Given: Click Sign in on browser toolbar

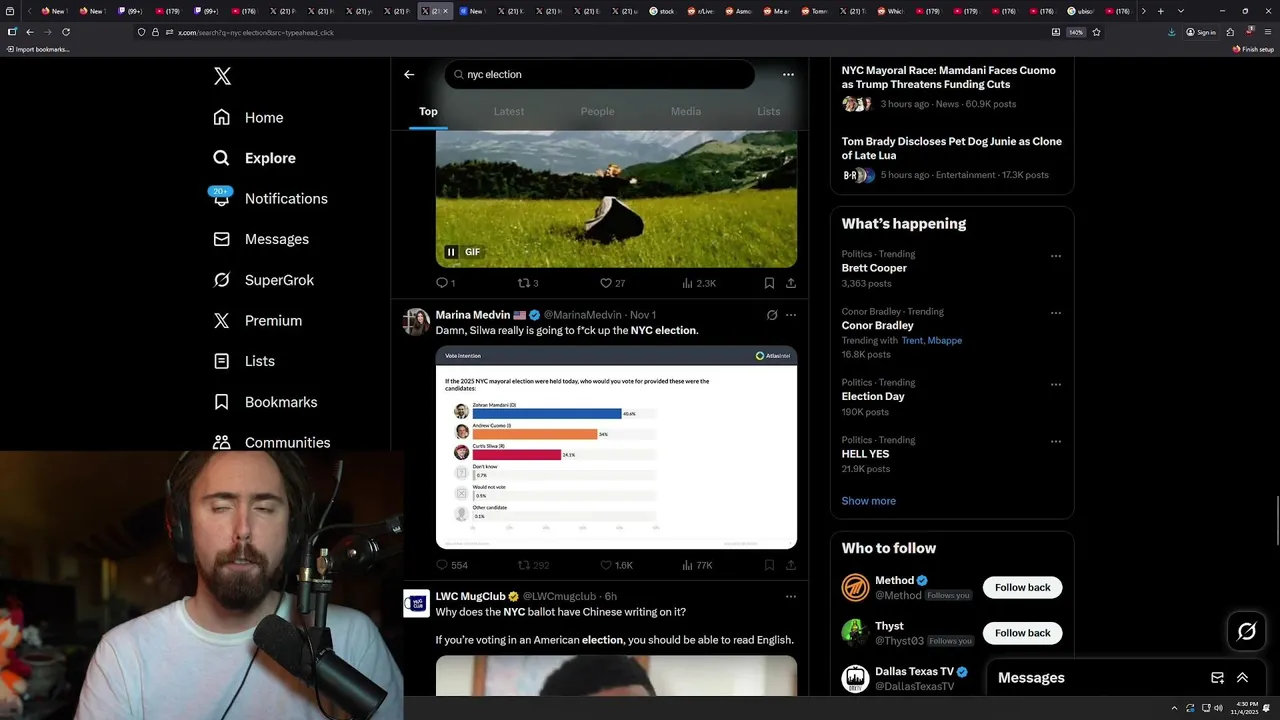Looking at the screenshot, I should click(x=1200, y=32).
